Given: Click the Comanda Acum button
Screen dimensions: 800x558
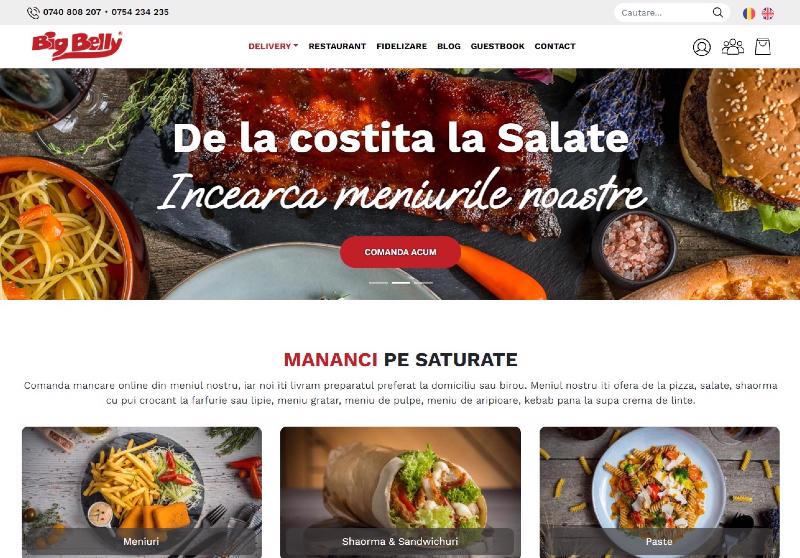Looking at the screenshot, I should click(x=400, y=252).
